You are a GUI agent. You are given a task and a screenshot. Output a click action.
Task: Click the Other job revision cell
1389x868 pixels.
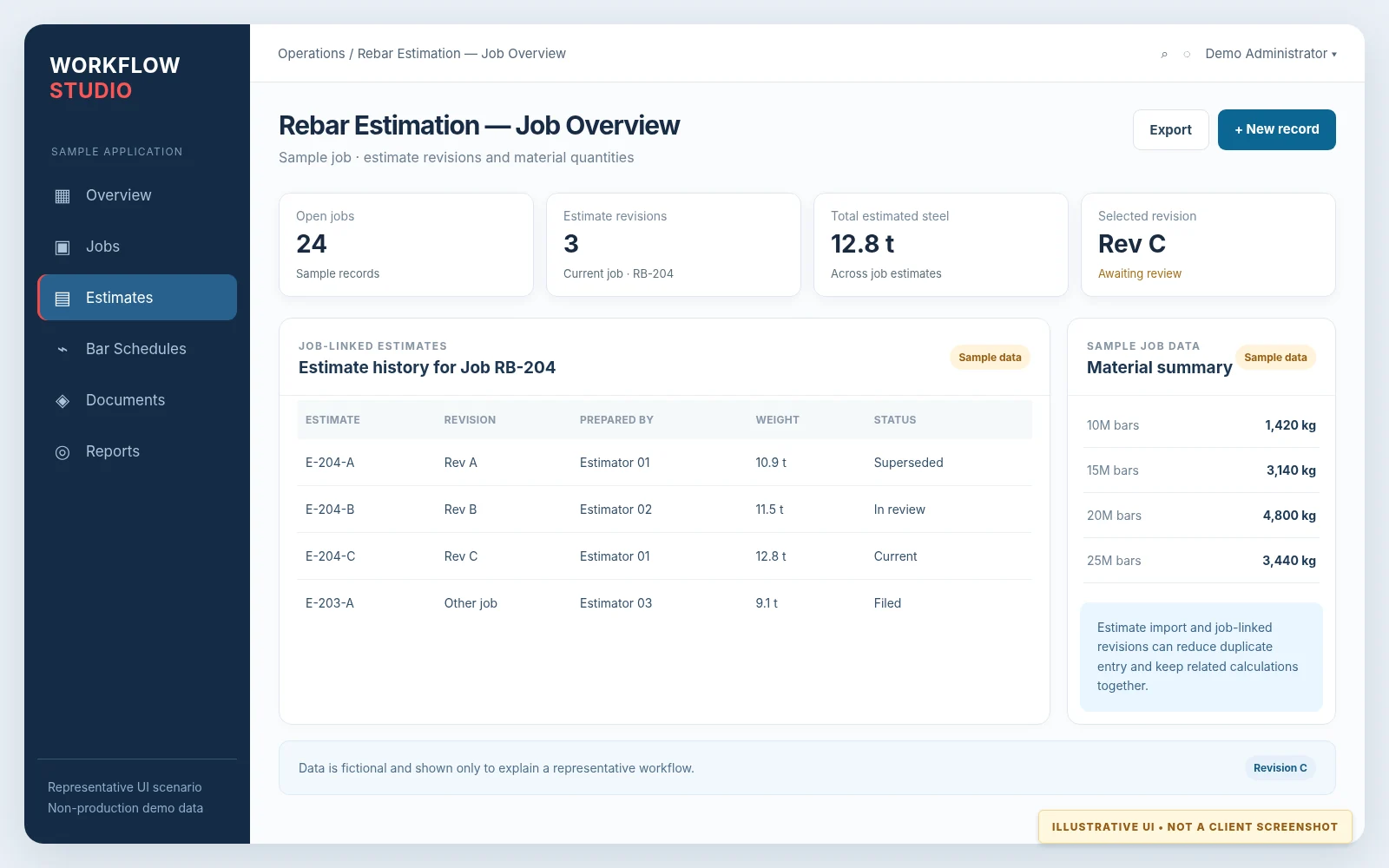(x=471, y=603)
